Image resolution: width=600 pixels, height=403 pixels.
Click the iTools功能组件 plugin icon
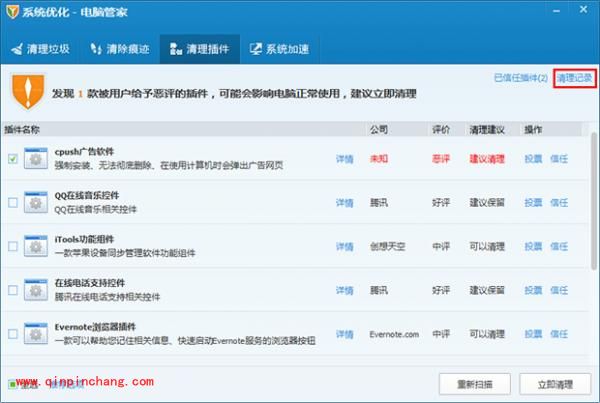coord(36,246)
